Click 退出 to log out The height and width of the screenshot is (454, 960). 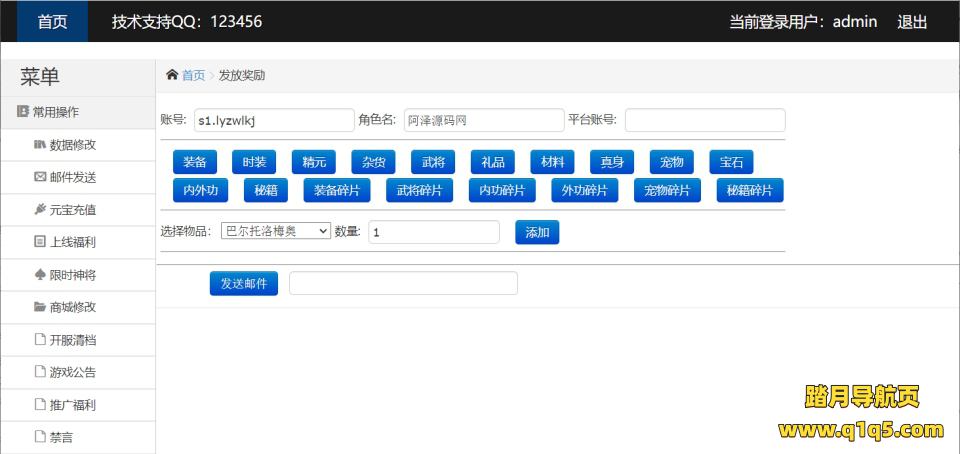click(x=912, y=21)
